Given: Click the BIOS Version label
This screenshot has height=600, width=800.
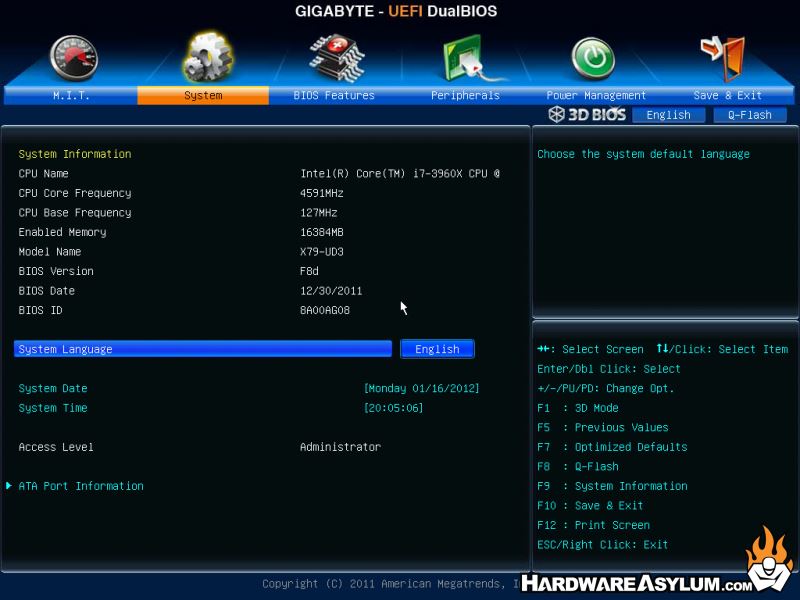Looking at the screenshot, I should [x=56, y=271].
